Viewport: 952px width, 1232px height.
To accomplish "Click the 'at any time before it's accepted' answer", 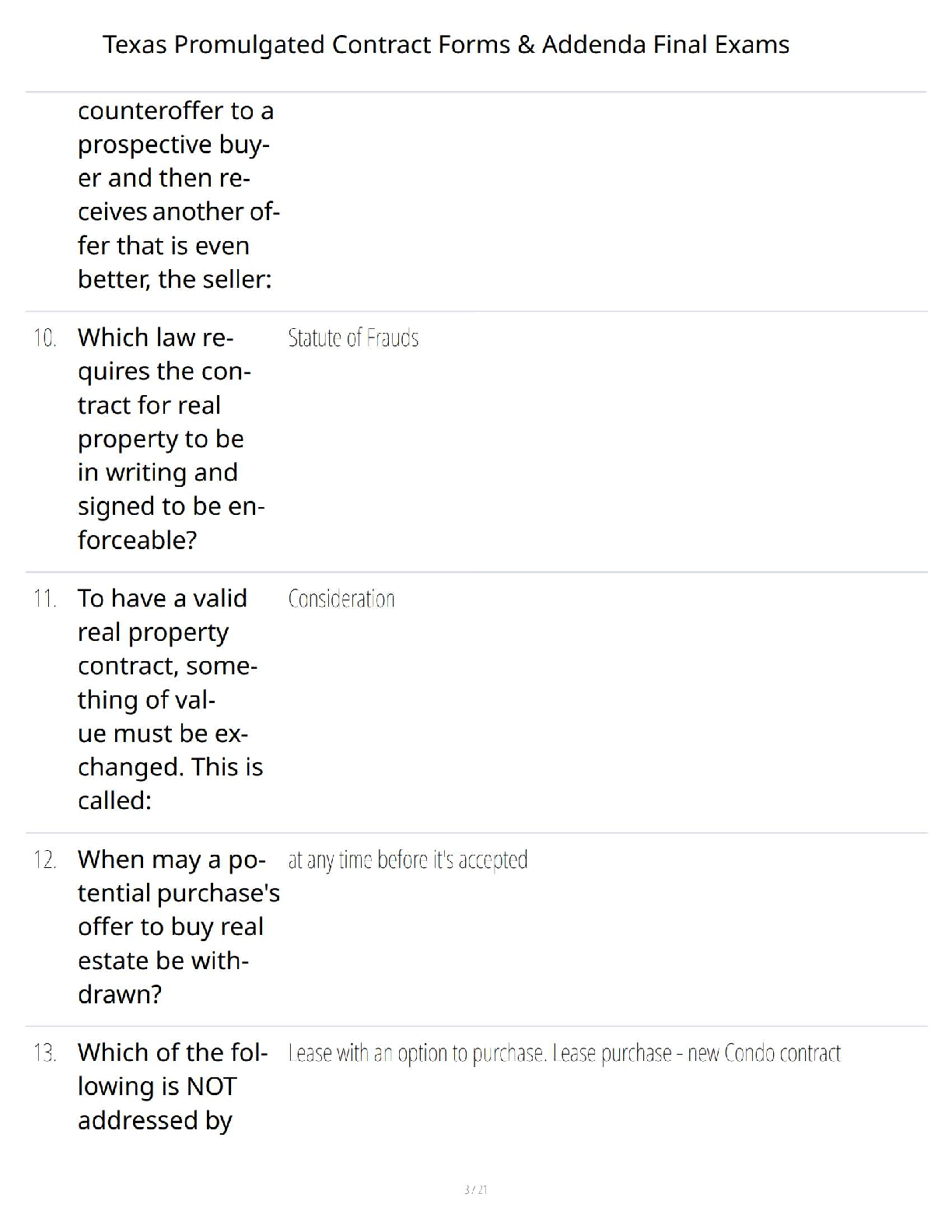I will [x=408, y=860].
